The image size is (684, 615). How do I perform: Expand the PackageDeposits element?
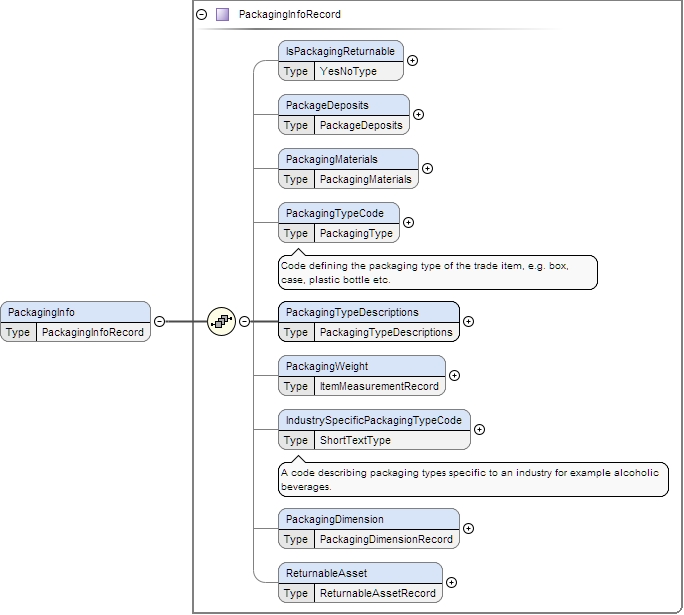coord(418,114)
